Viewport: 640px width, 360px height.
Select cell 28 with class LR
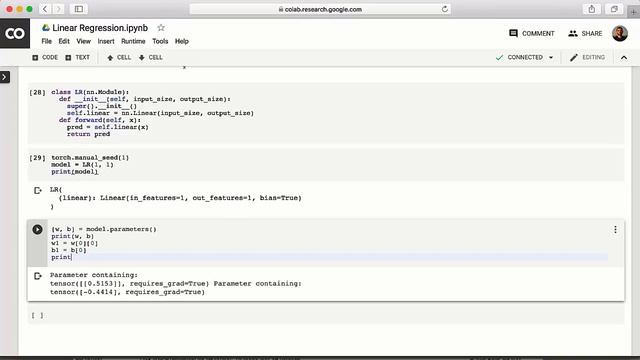(326, 113)
